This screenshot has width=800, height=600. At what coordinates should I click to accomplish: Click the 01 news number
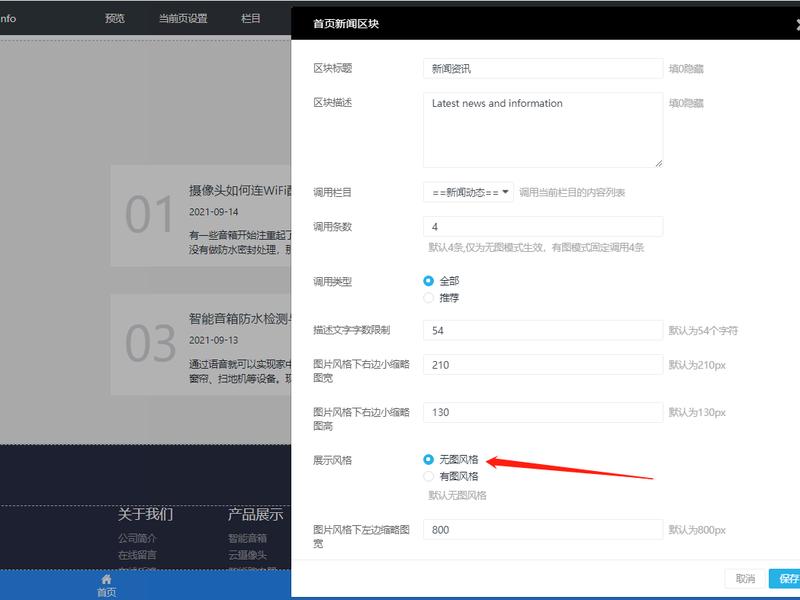coord(149,215)
